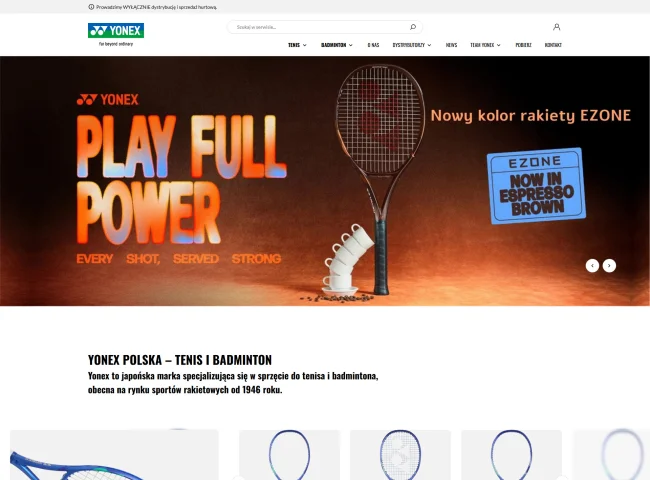Click 'EVERY SHOT, SERVED STRONG' banner tagline
The height and width of the screenshot is (480, 650).
pyautogui.click(x=179, y=259)
